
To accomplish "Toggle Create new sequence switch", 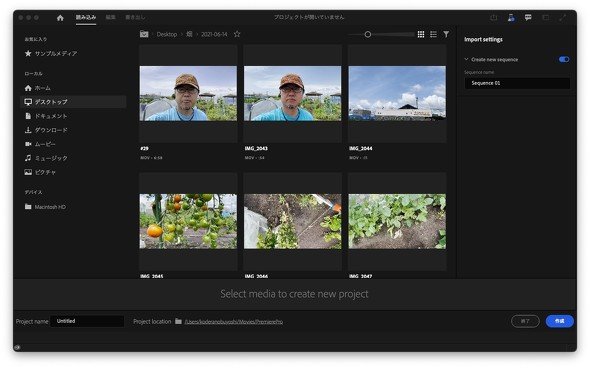I will click(564, 59).
